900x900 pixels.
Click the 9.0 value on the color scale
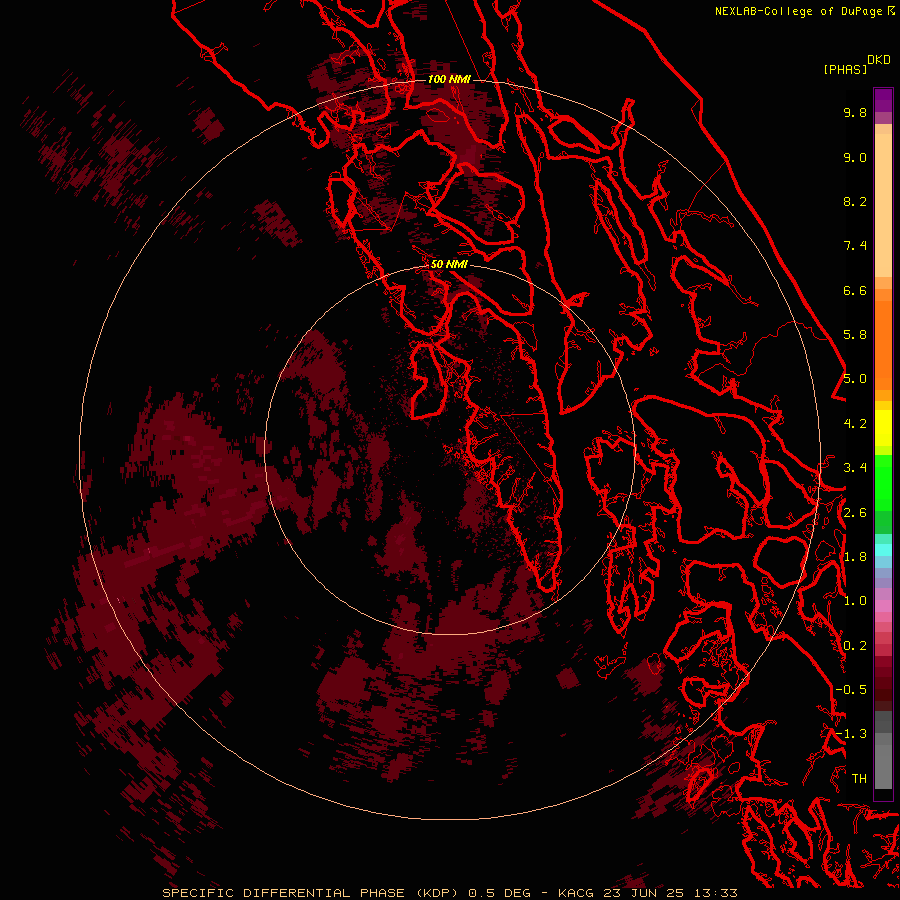point(855,157)
